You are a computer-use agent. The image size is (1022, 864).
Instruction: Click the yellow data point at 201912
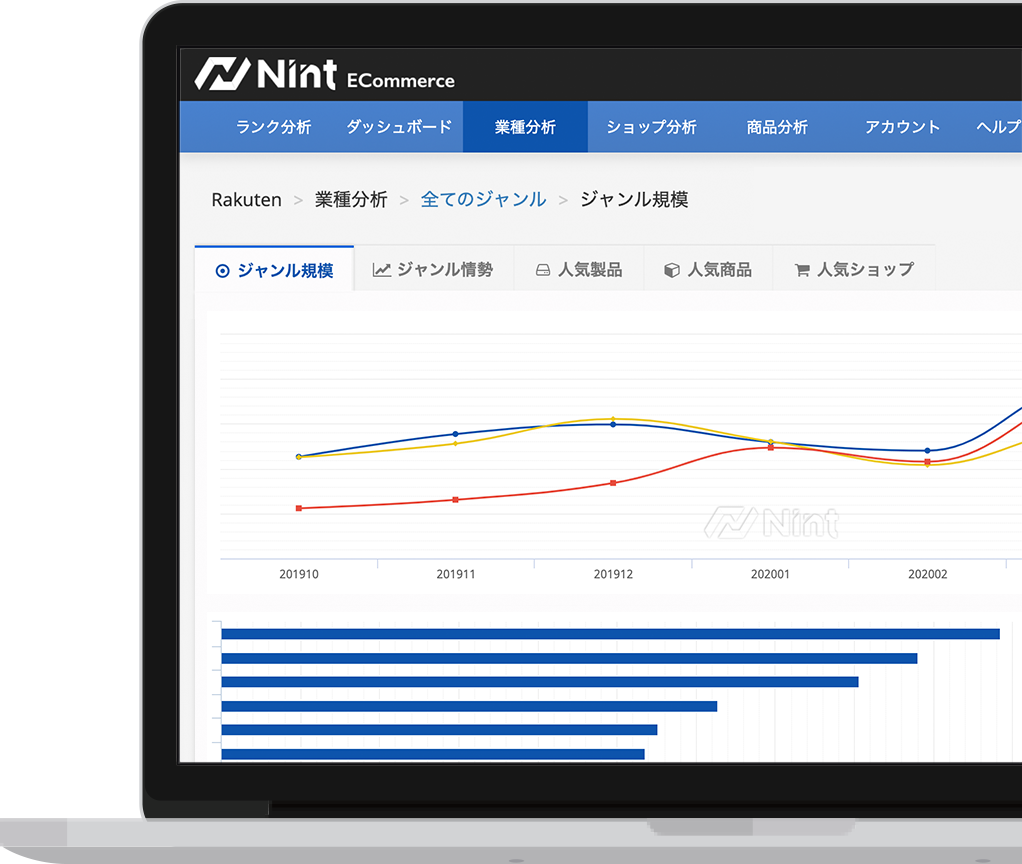[613, 419]
